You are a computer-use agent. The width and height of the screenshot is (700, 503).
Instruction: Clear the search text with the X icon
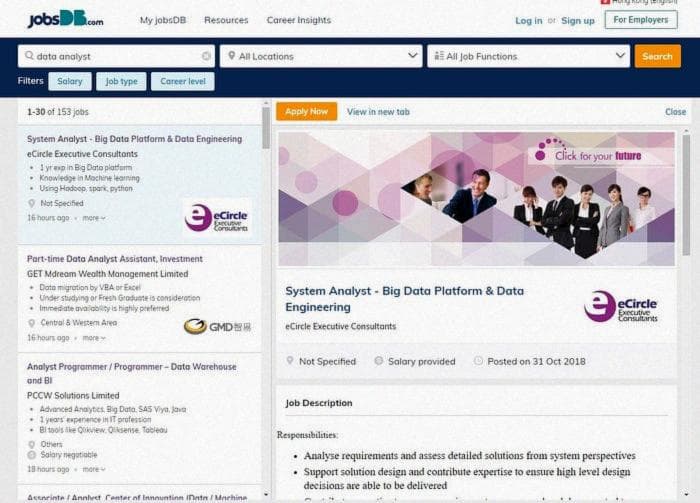[207, 57]
